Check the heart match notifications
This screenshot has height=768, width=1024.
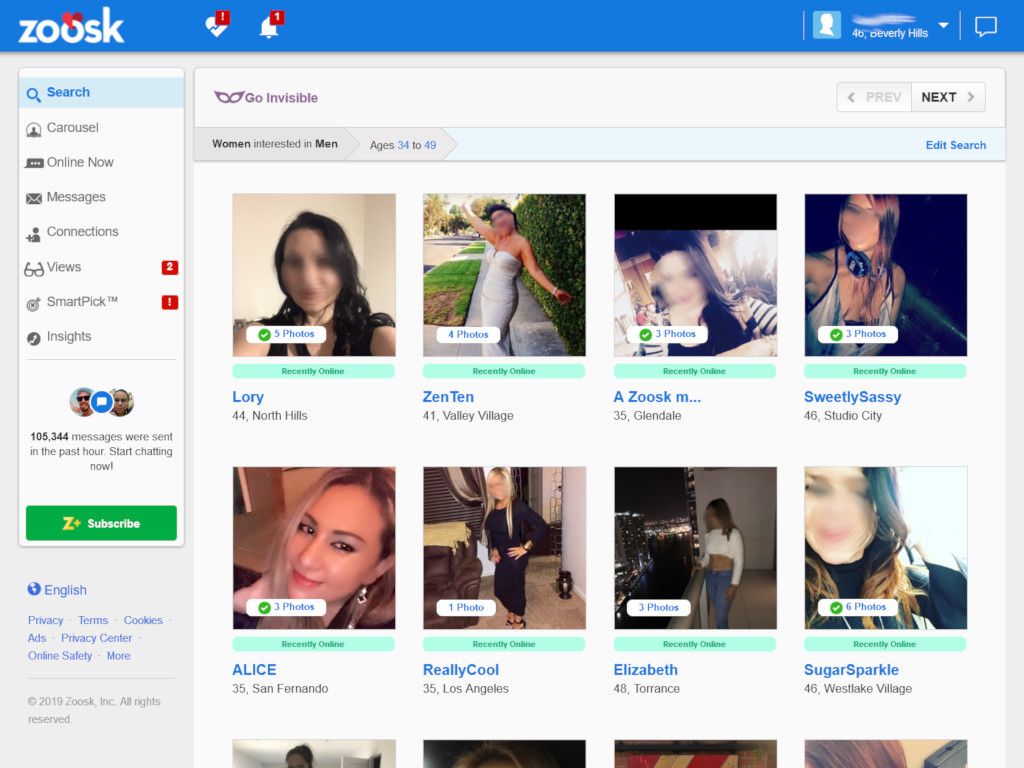pos(215,25)
